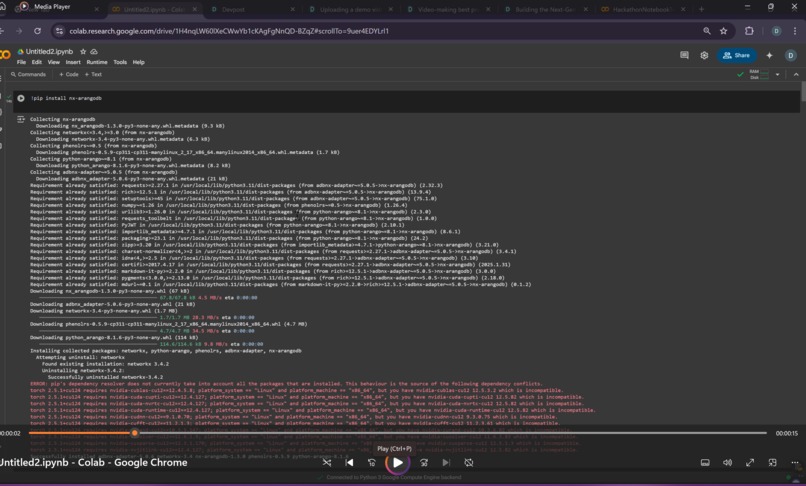
Task: Click the RAM and Disk usage indicator
Action: (x=759, y=75)
